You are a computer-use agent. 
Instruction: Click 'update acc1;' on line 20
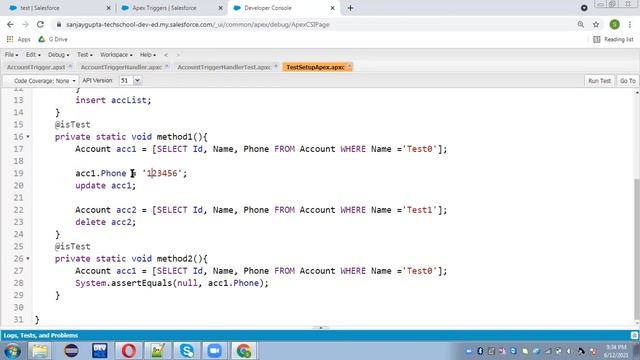(x=105, y=185)
